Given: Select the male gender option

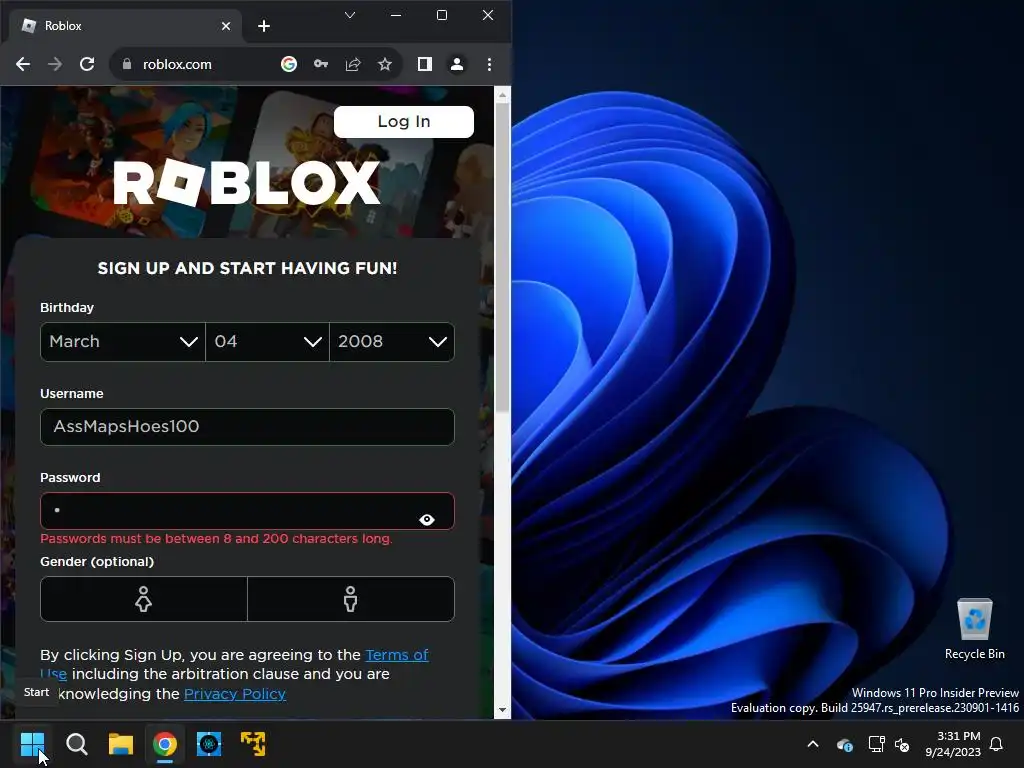Looking at the screenshot, I should pyautogui.click(x=351, y=599).
